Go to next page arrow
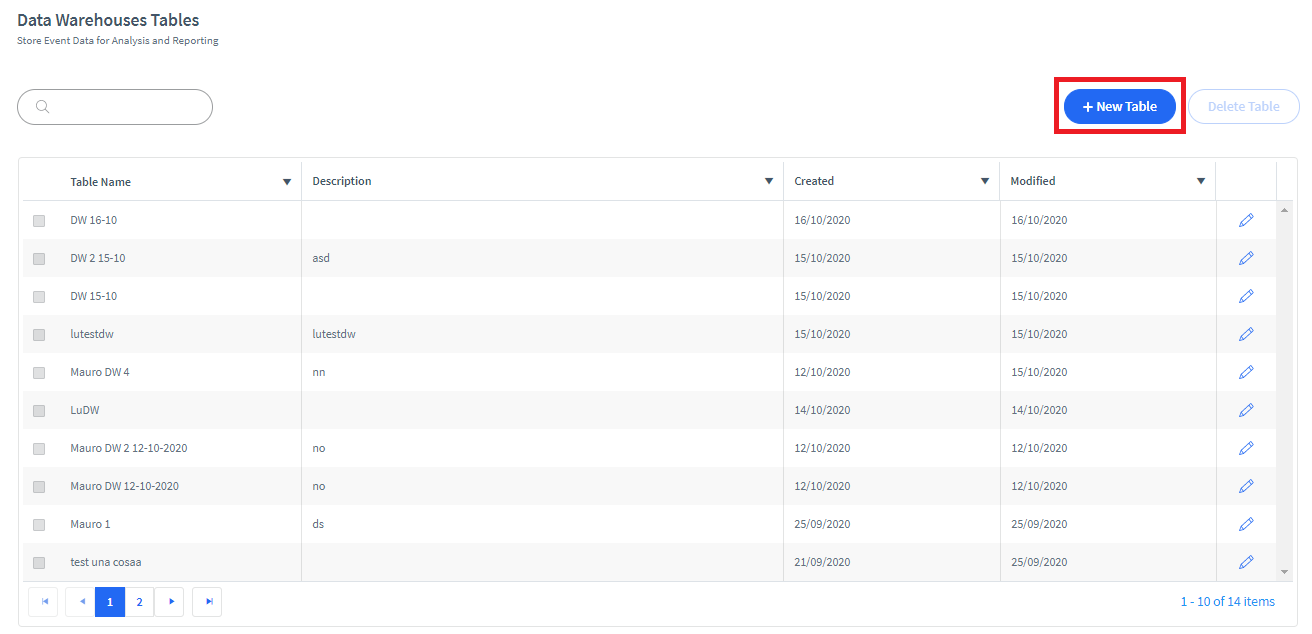 (170, 601)
